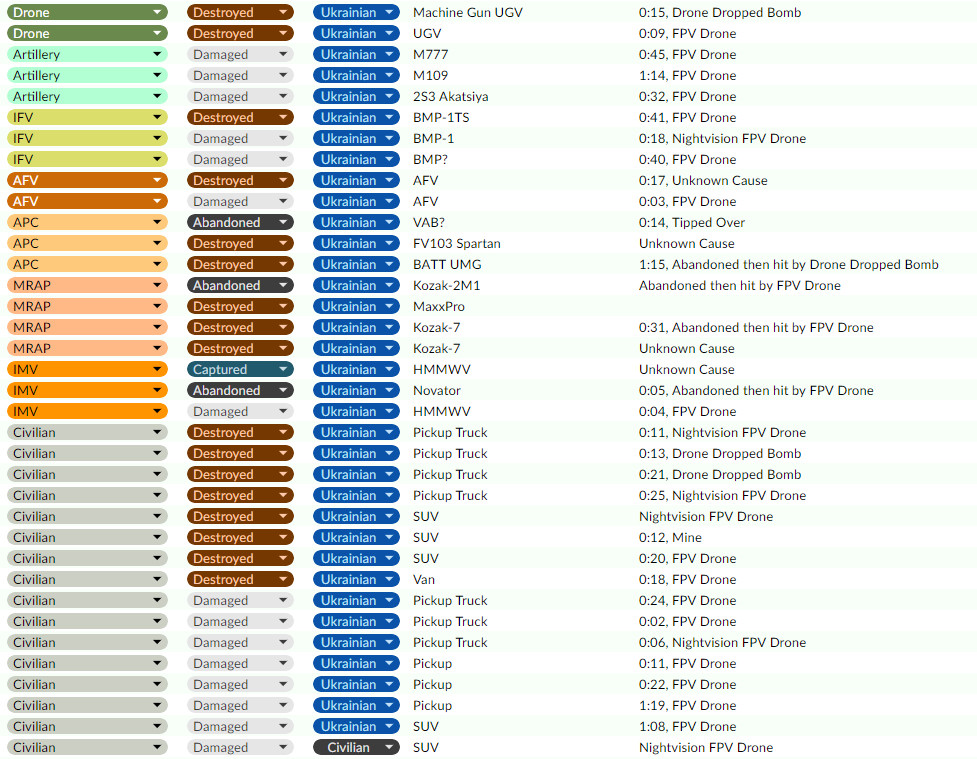
Task: Select '0:13, Drone Dropped Bomb' cell
Action: (720, 454)
